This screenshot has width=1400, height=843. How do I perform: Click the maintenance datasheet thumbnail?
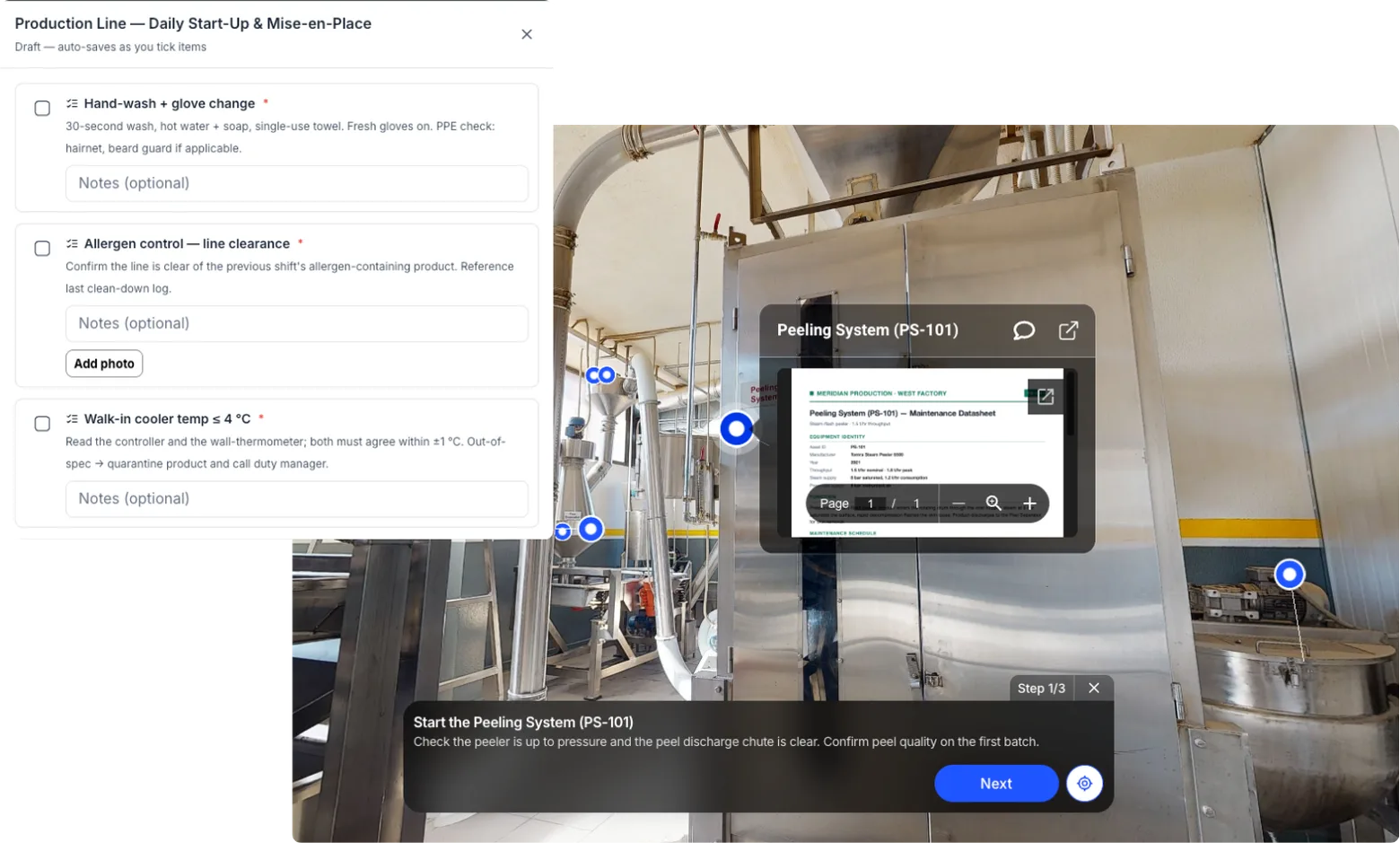927,453
